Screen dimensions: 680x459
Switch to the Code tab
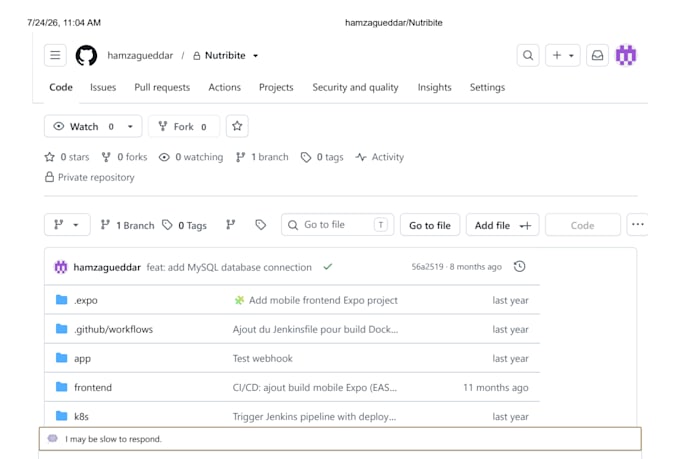tap(61, 87)
